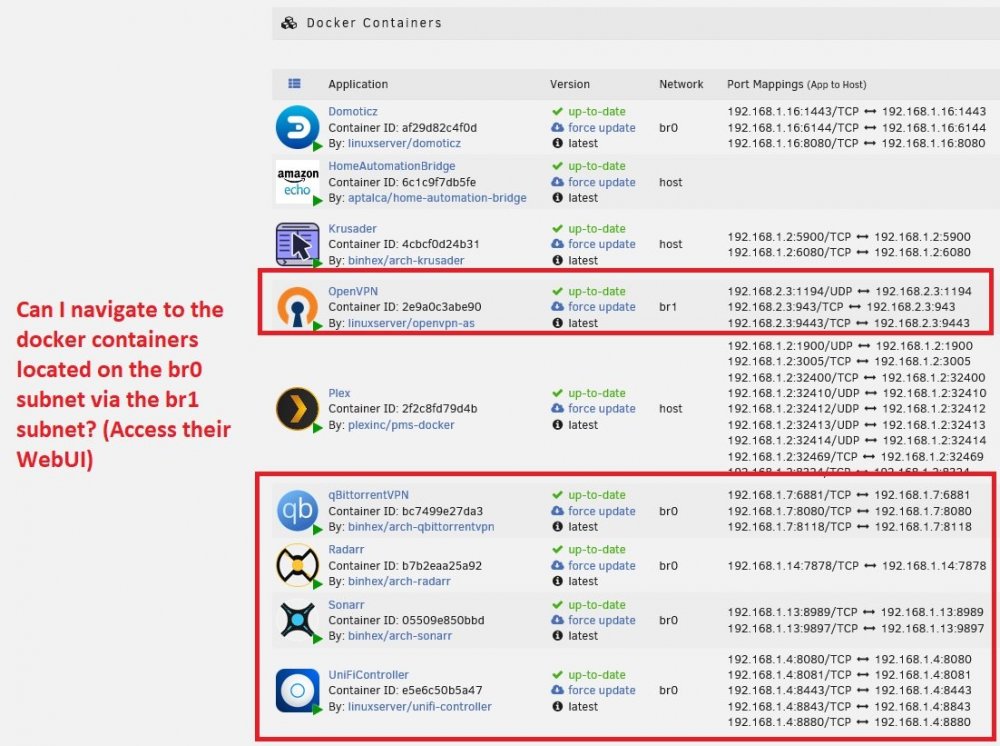This screenshot has height=746, width=1000.
Task: Click the cloud icon beside Radarr force update
Action: click(x=557, y=565)
